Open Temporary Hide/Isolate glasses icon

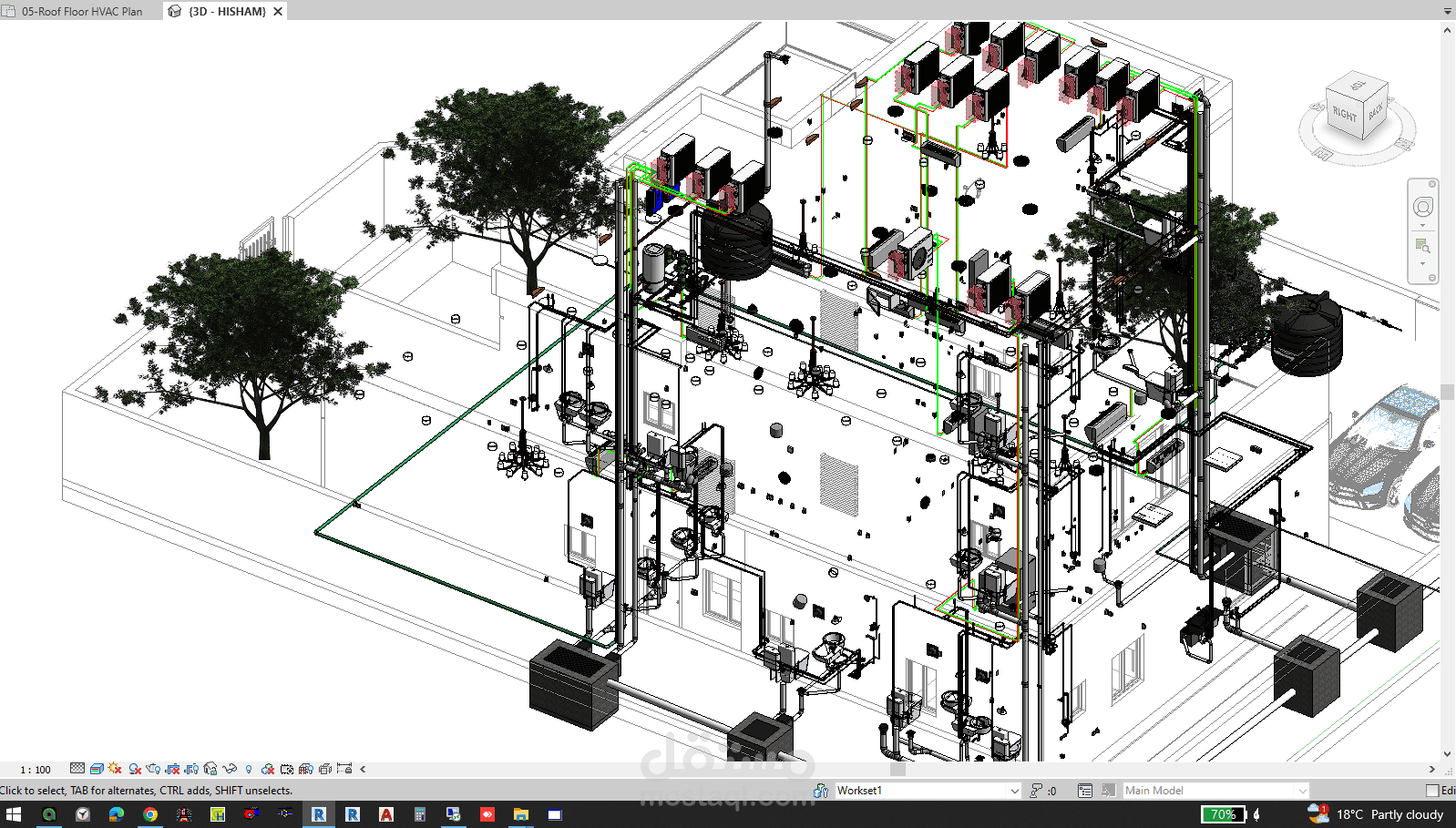(x=230, y=769)
